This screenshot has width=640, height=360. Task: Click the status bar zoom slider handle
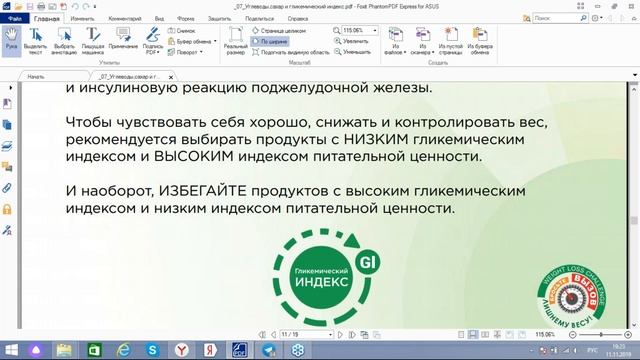[601, 335]
